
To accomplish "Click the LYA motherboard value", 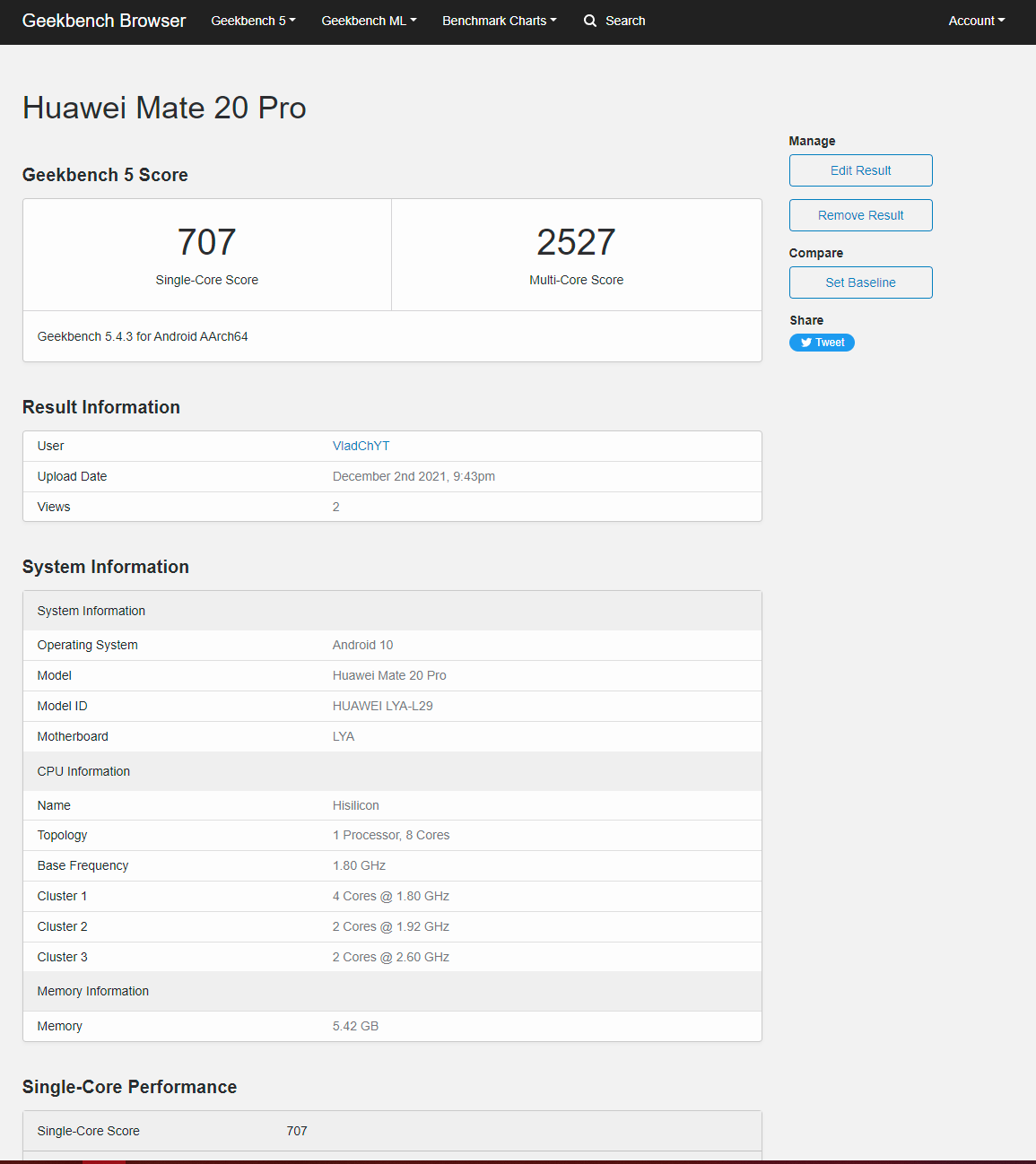I will 344,736.
